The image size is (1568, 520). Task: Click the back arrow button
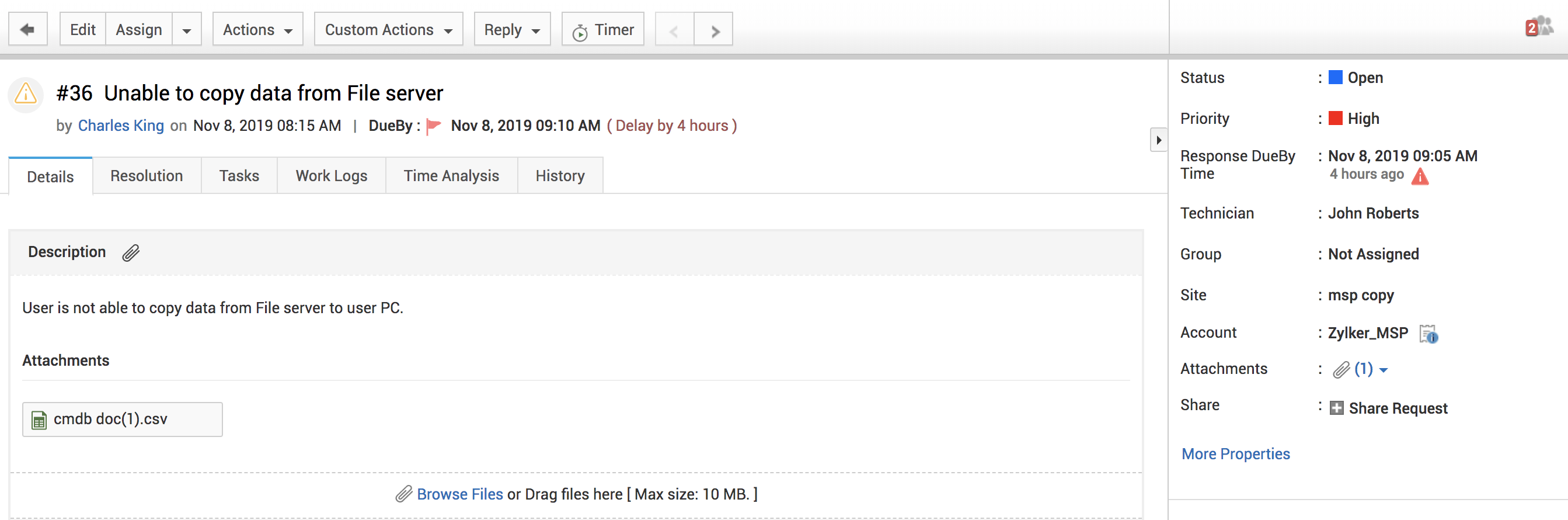27,29
